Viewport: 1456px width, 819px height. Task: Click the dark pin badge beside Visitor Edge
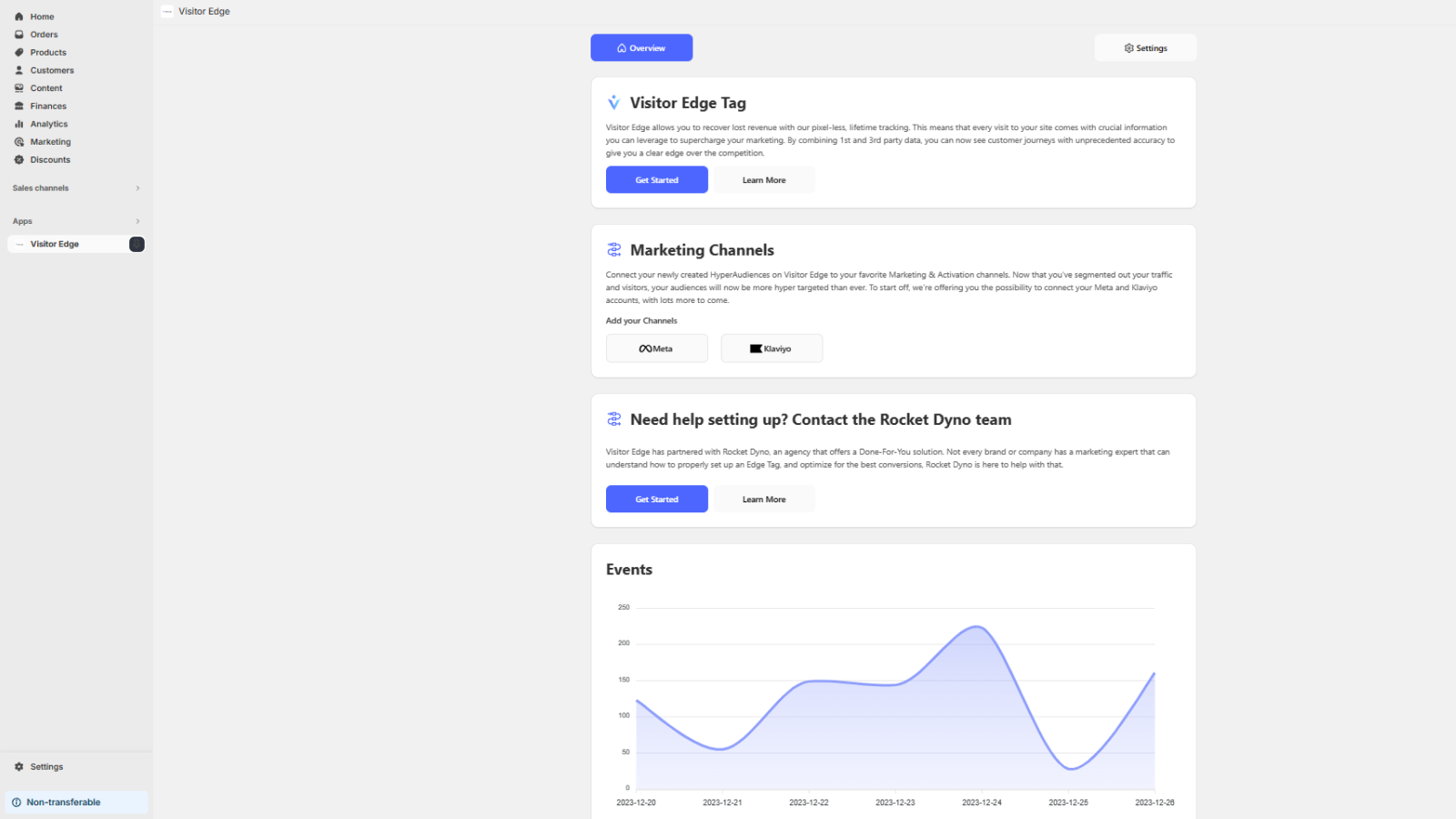pos(137,244)
